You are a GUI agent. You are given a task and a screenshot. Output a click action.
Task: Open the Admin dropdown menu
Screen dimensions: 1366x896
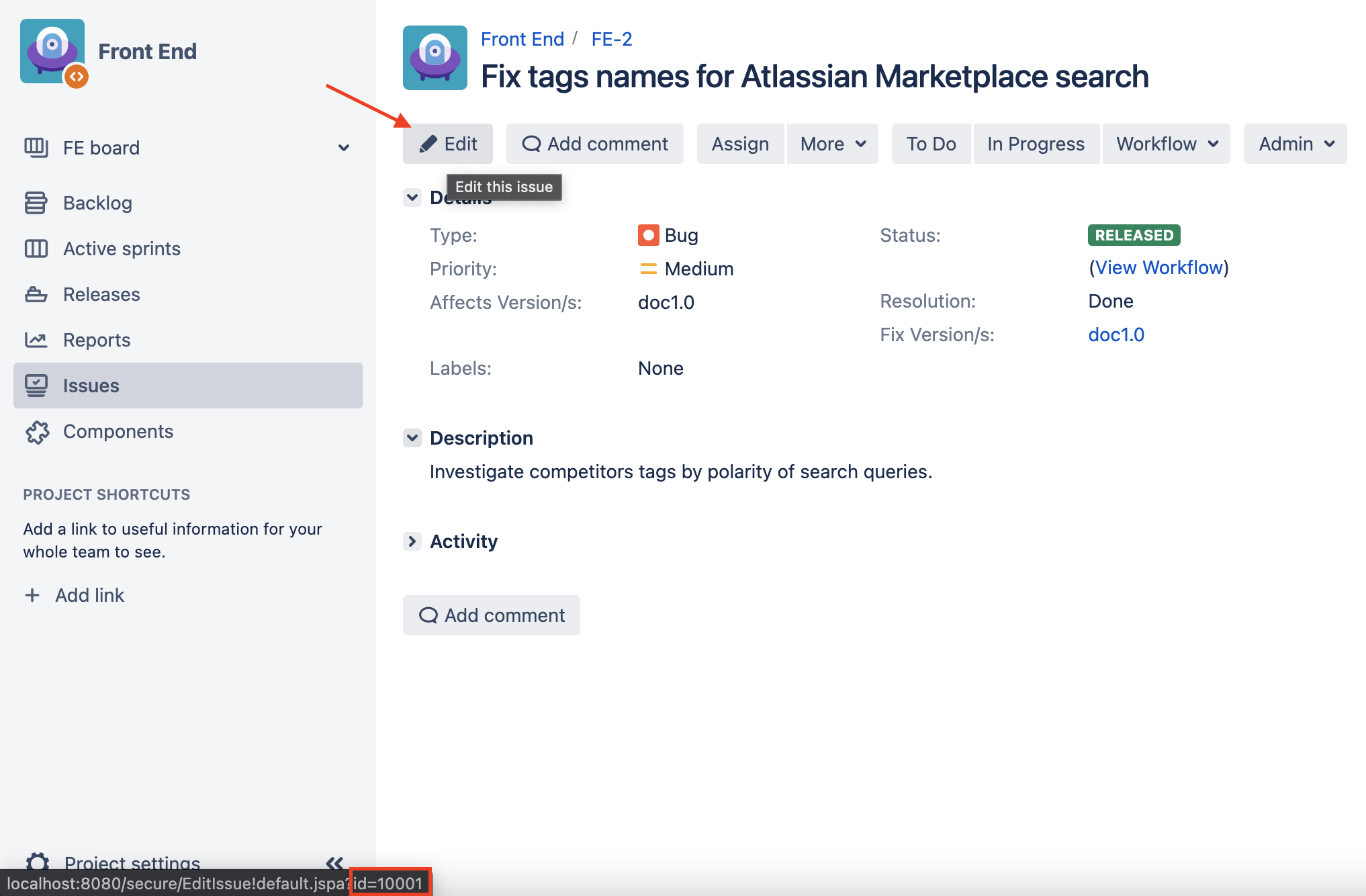pos(1295,144)
